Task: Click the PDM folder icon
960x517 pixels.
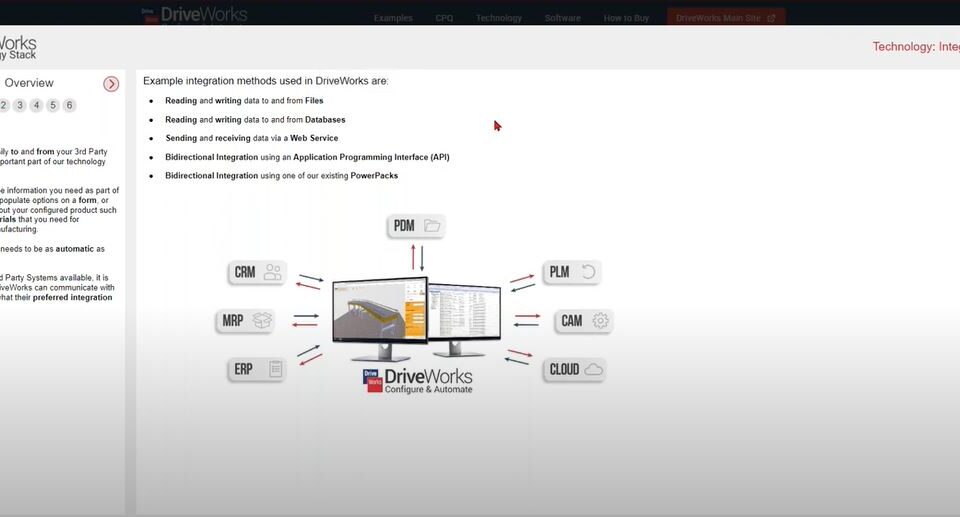Action: pos(432,226)
